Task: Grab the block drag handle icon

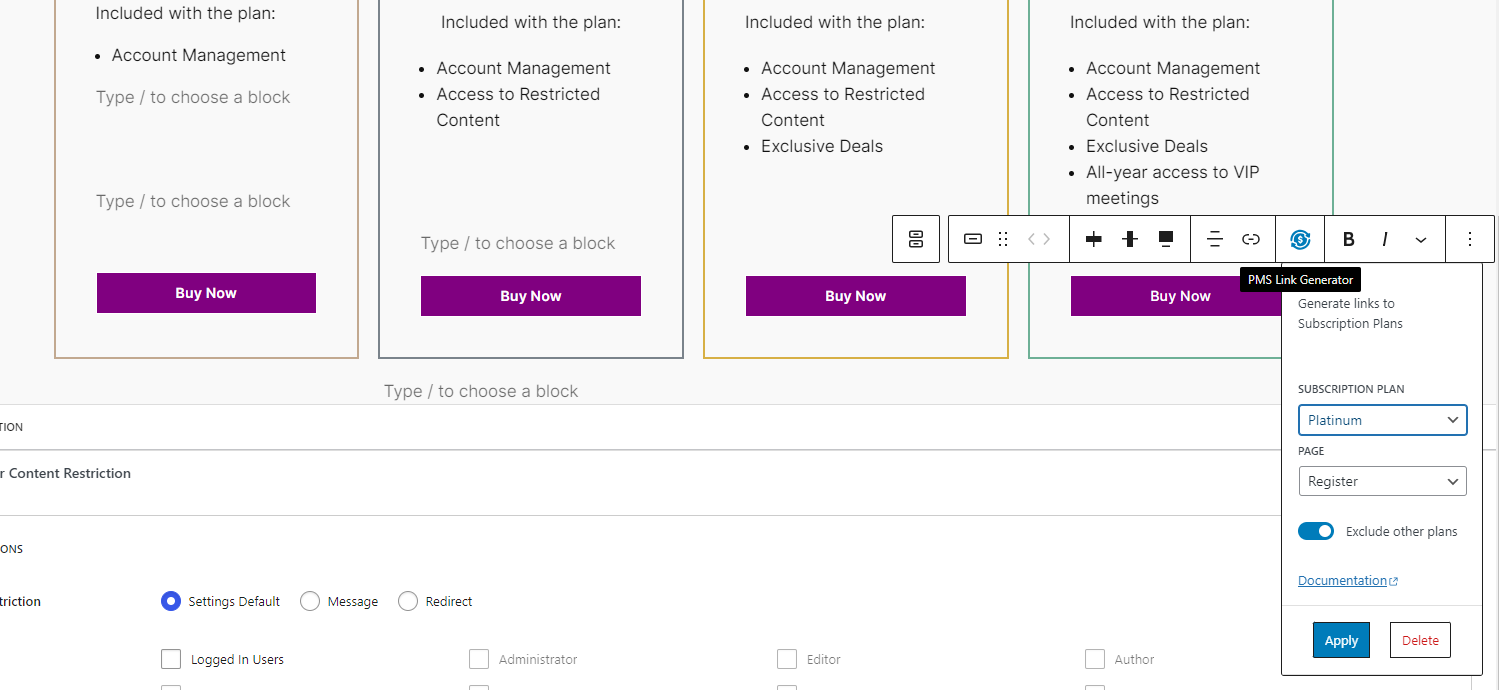Action: coord(1003,239)
